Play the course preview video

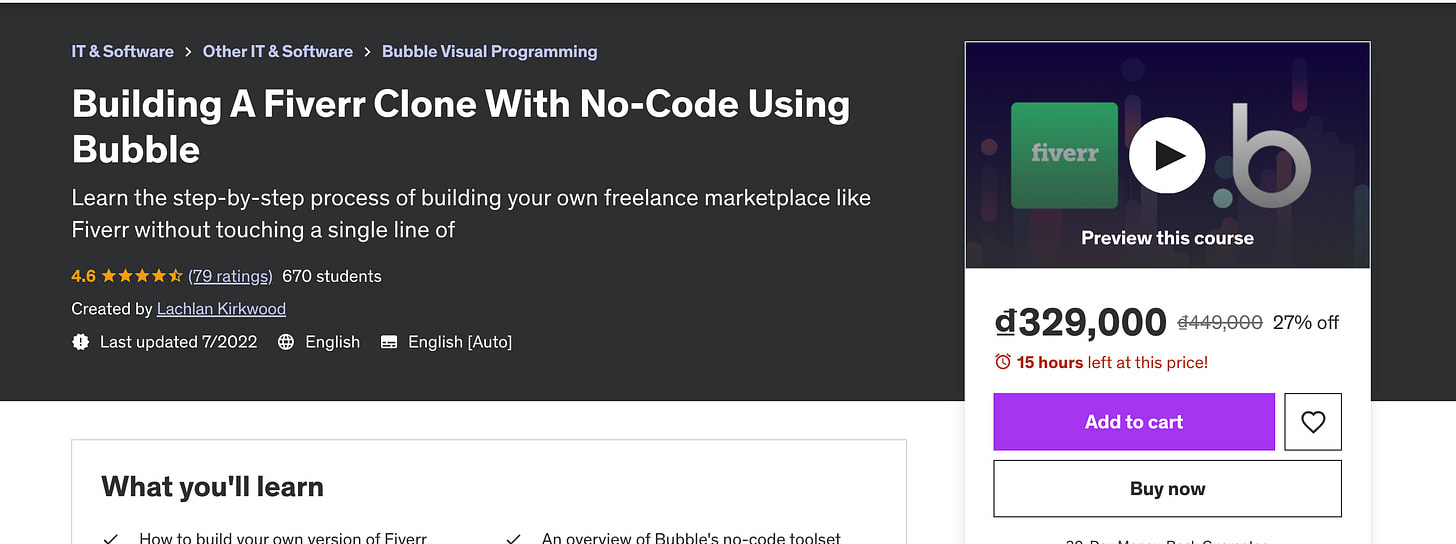point(1167,155)
